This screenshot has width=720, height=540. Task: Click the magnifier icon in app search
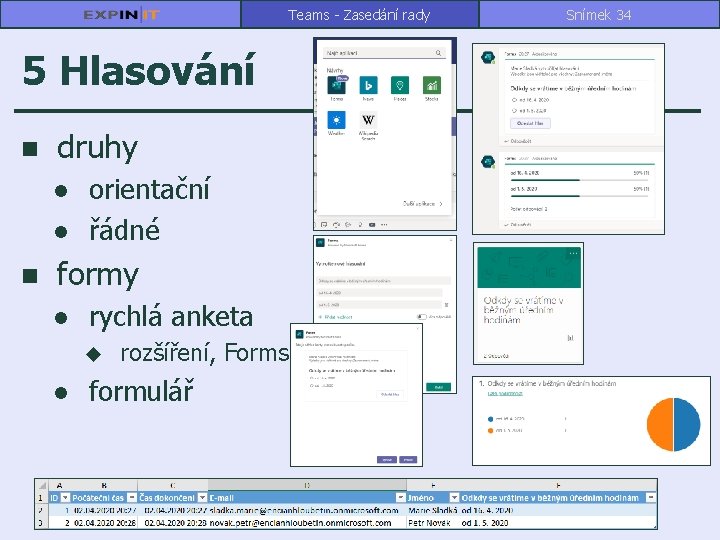point(439,53)
